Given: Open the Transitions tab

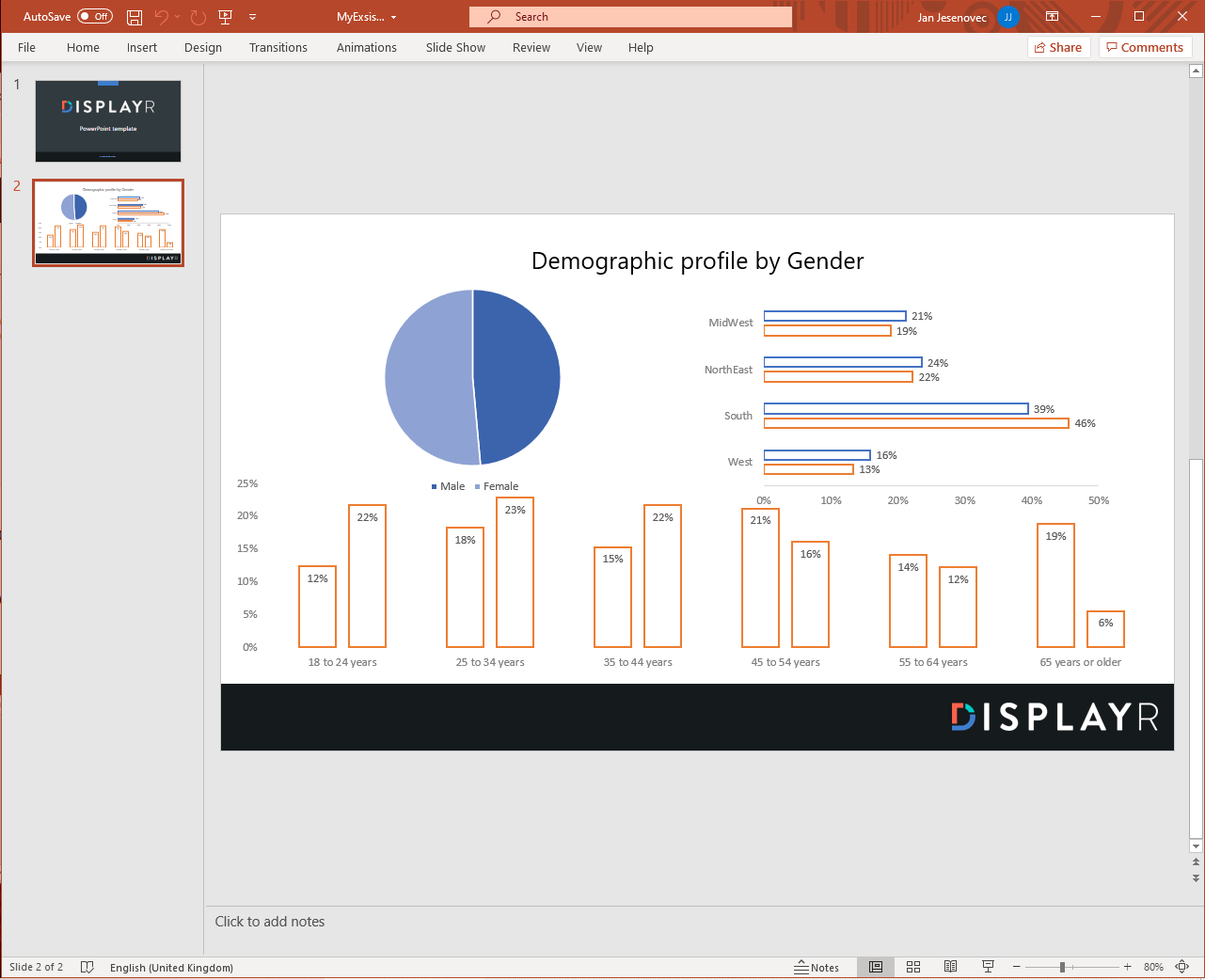Looking at the screenshot, I should click(x=277, y=47).
